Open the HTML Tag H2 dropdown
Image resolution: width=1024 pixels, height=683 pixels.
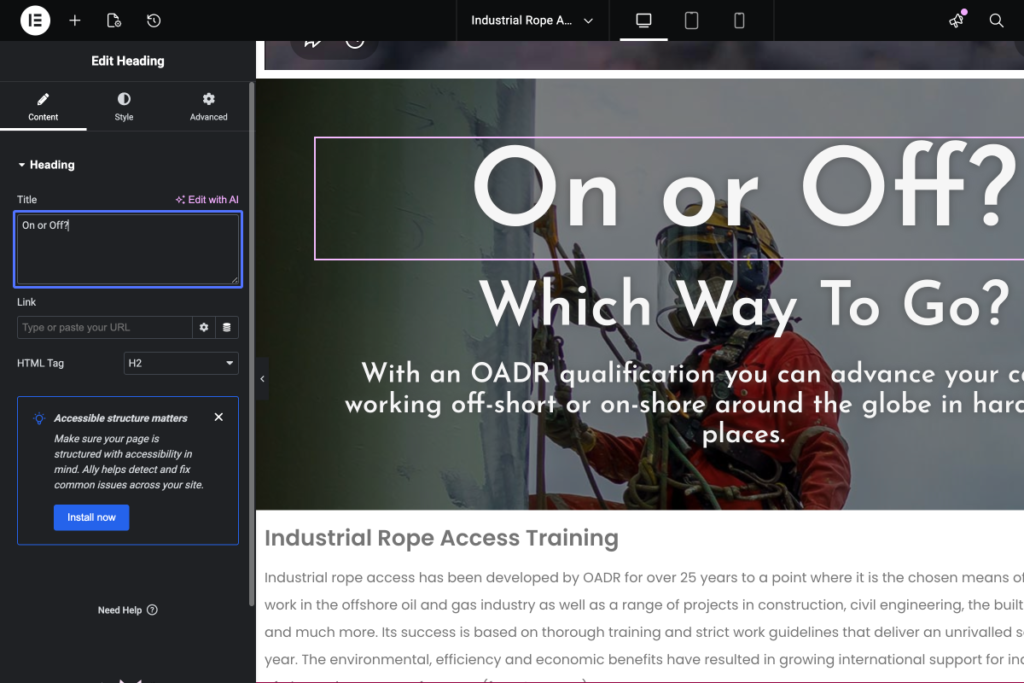[x=181, y=363]
